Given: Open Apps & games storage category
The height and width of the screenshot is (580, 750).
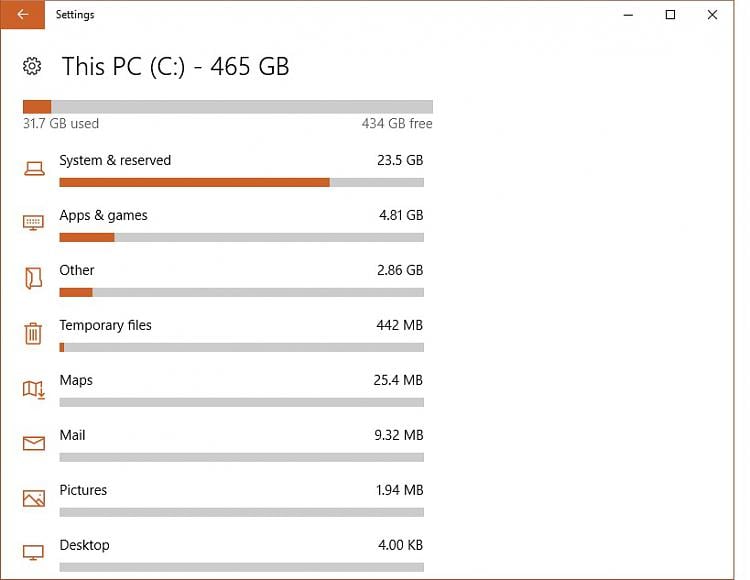Looking at the screenshot, I should (103, 215).
